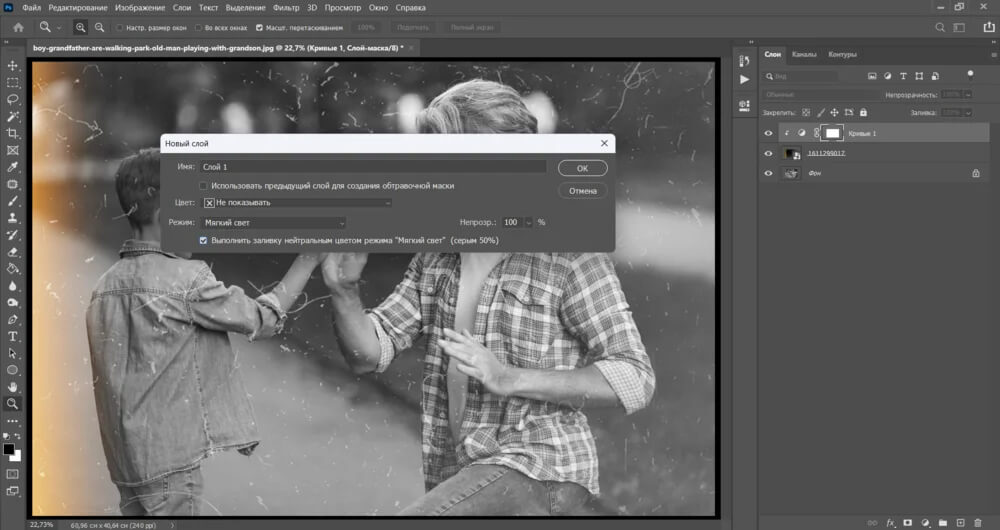Viewport: 1000px width, 530px height.
Task: Open the Actions panel play icon
Action: click(x=744, y=79)
